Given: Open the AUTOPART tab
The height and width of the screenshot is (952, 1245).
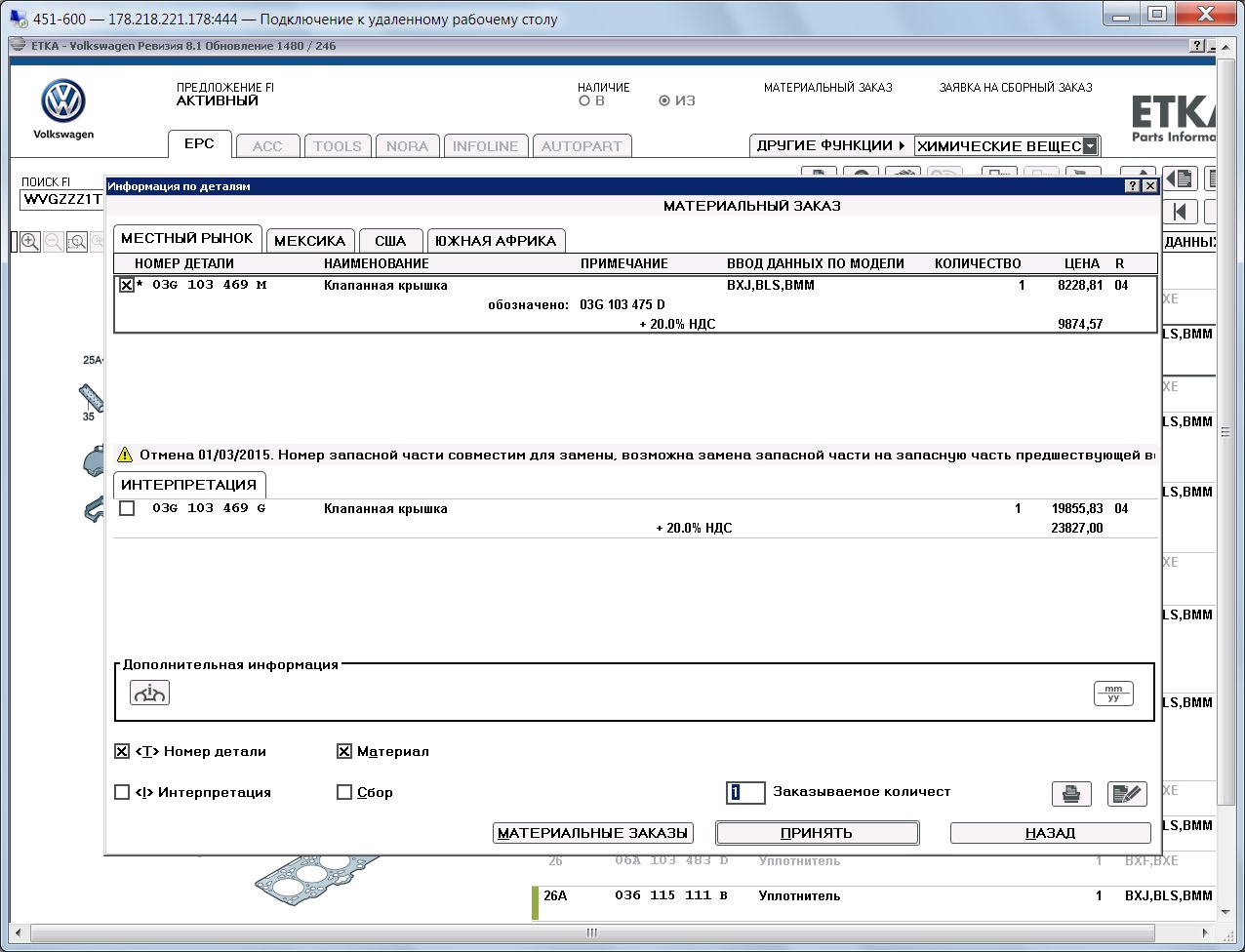Looking at the screenshot, I should coord(582,146).
